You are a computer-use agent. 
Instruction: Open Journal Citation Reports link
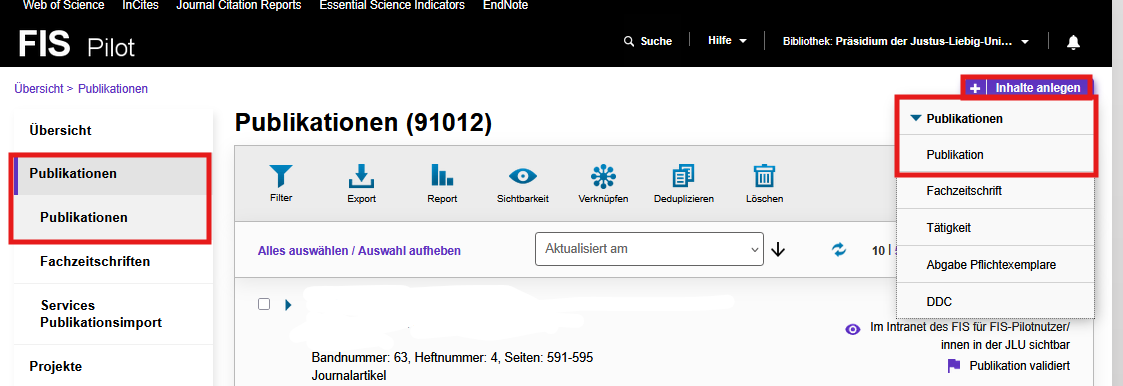(x=238, y=5)
